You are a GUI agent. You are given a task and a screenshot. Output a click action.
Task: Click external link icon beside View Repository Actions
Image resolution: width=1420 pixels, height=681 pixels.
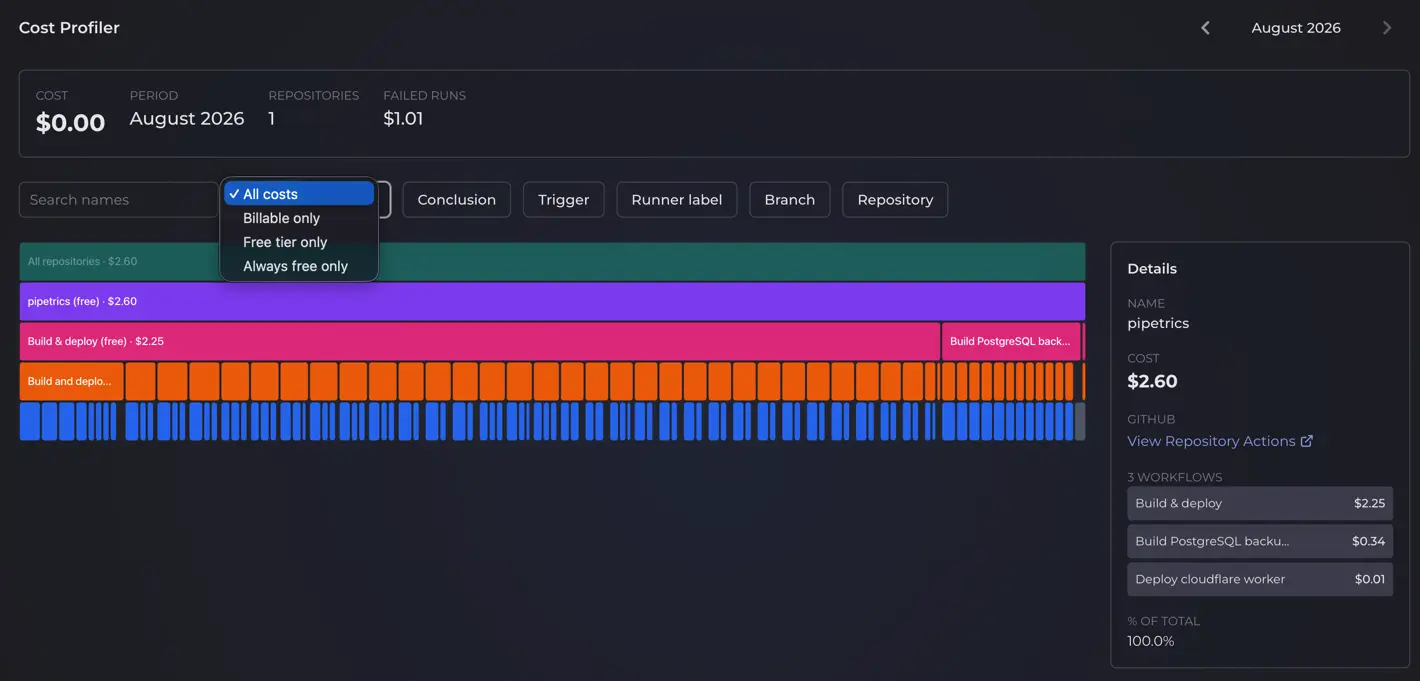(x=1306, y=441)
